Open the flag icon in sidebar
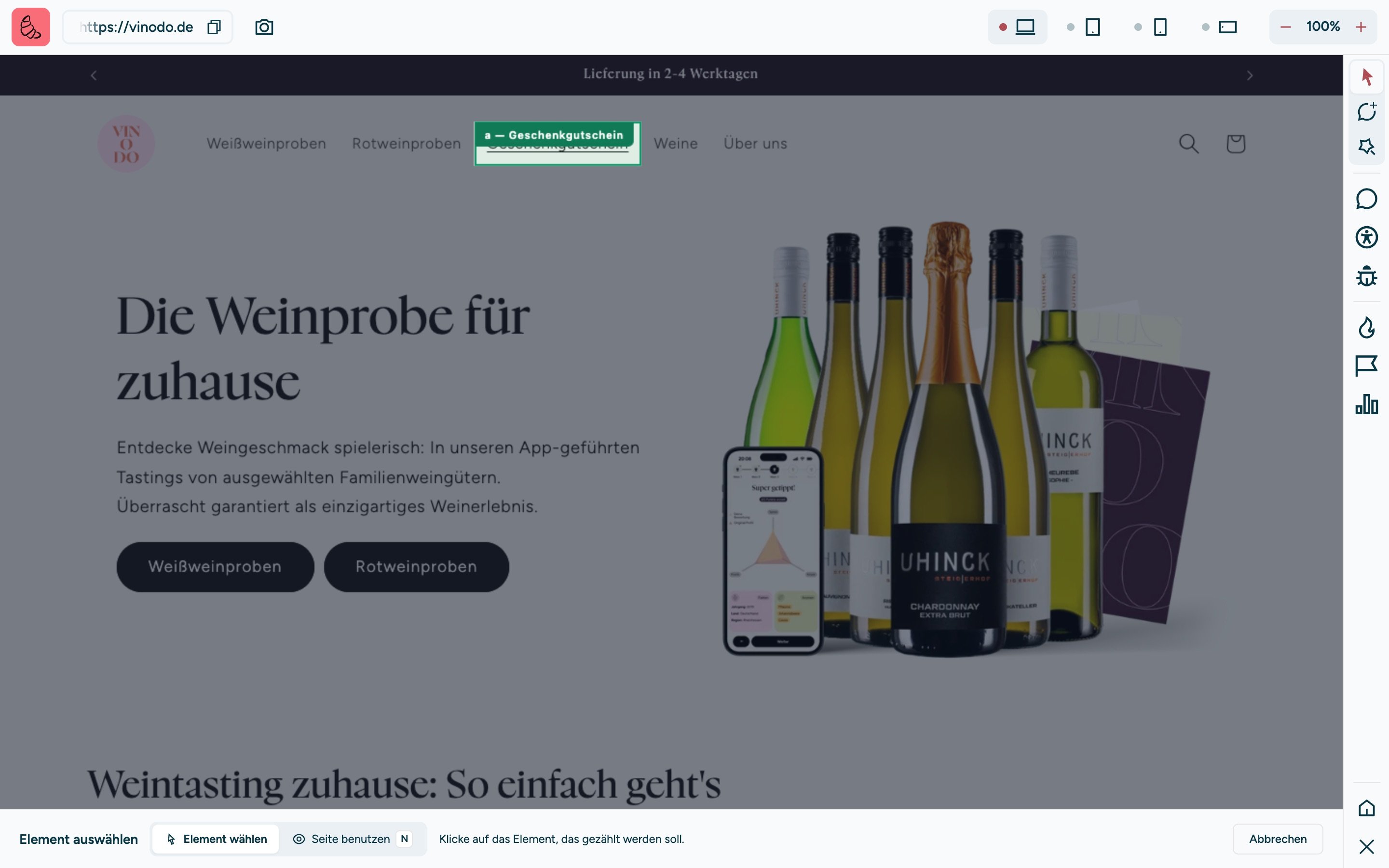 point(1367,366)
